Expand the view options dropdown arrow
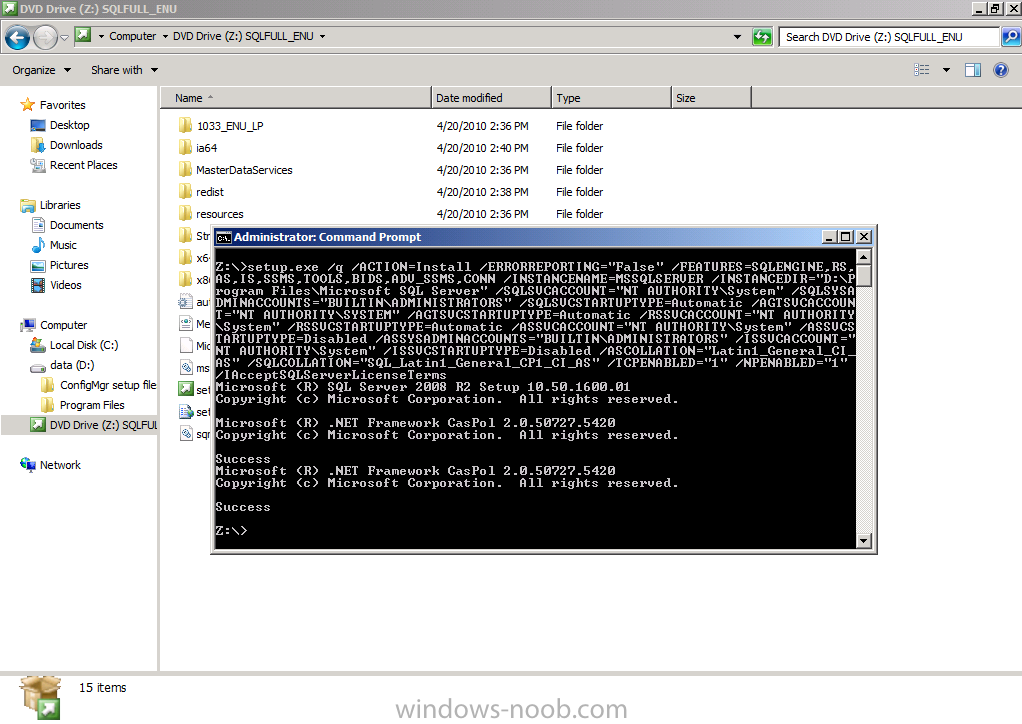 pyautogui.click(x=946, y=70)
